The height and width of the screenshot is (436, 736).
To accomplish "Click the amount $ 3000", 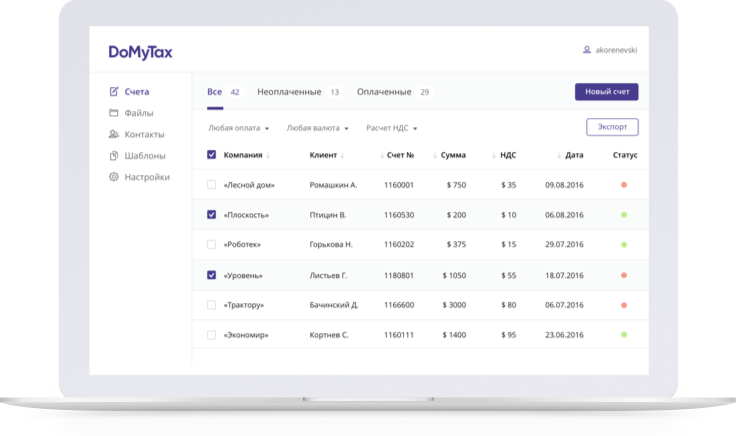I will [454, 305].
